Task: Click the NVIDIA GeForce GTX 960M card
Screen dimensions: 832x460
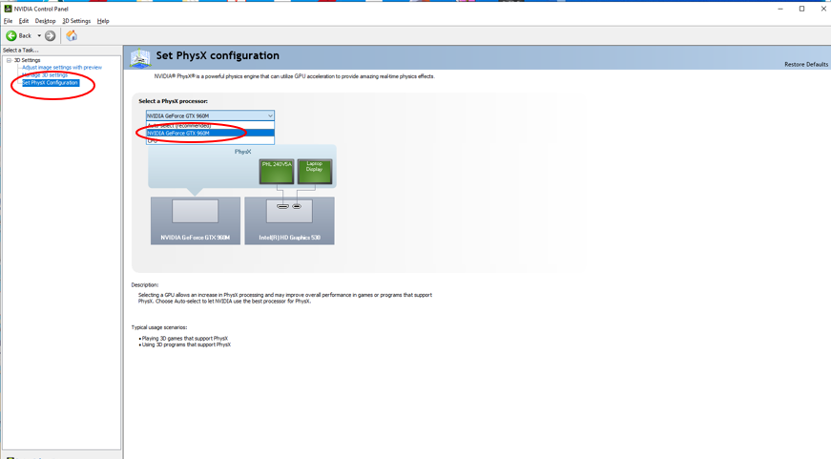Action: click(195, 221)
